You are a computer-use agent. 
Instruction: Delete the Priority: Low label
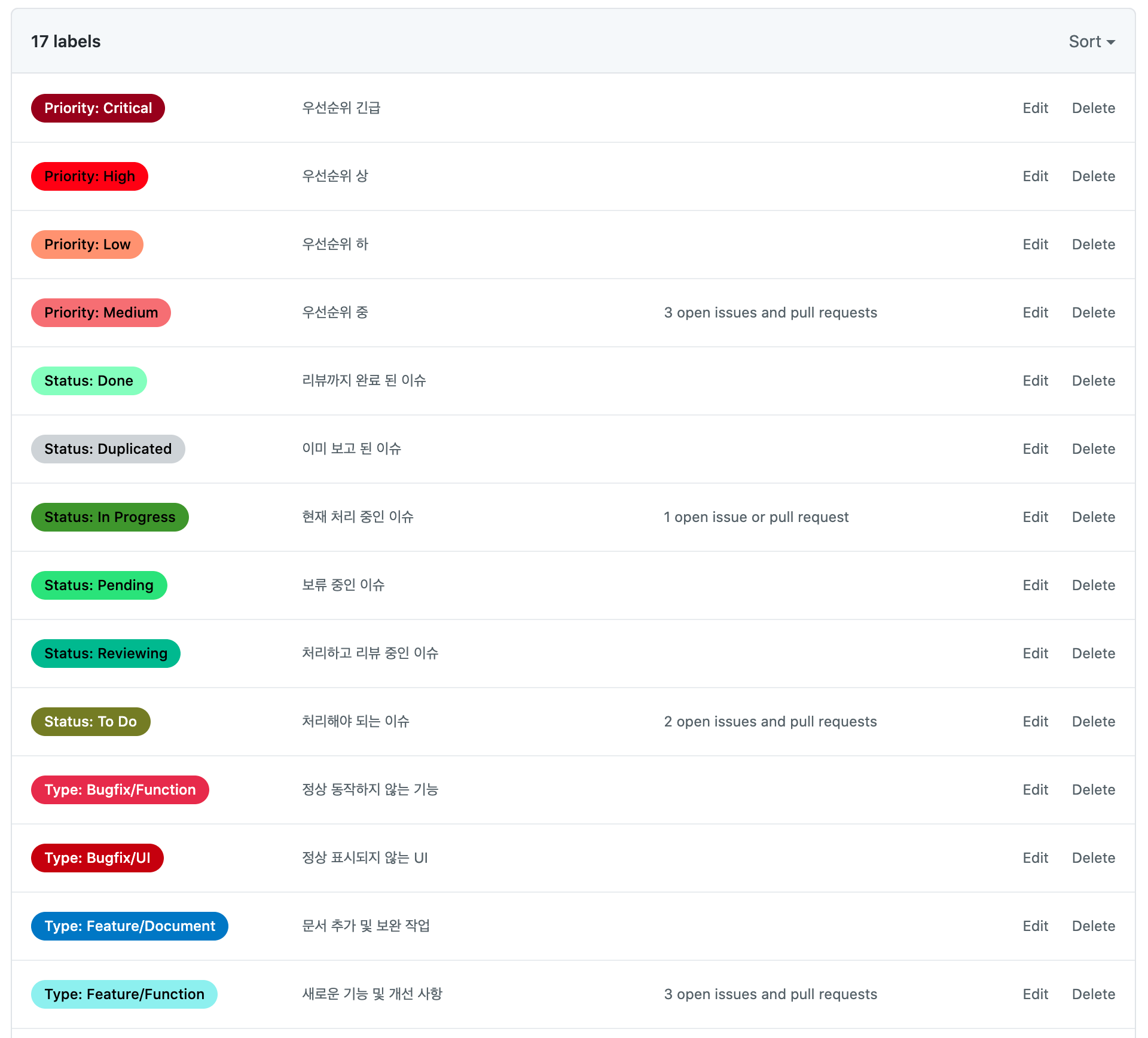coord(1093,245)
